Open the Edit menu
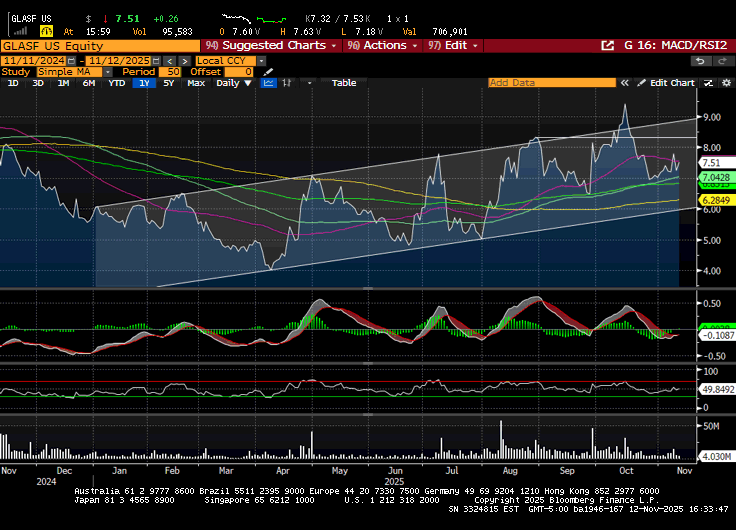 452,46
